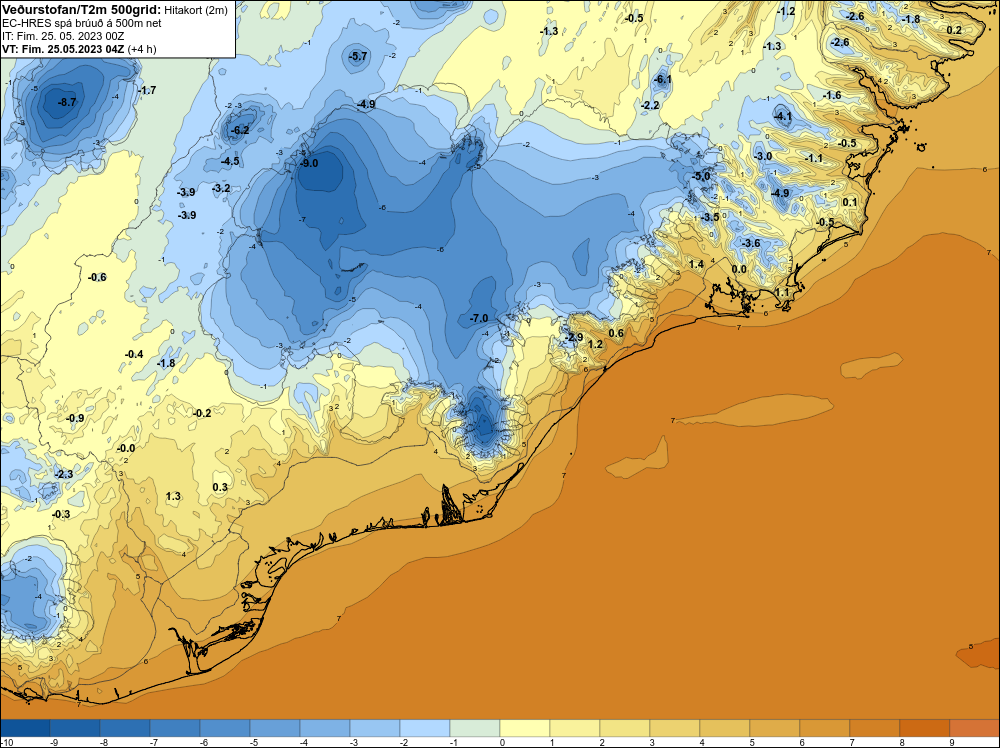Select legend swatch between 8 and 9

click(925, 728)
